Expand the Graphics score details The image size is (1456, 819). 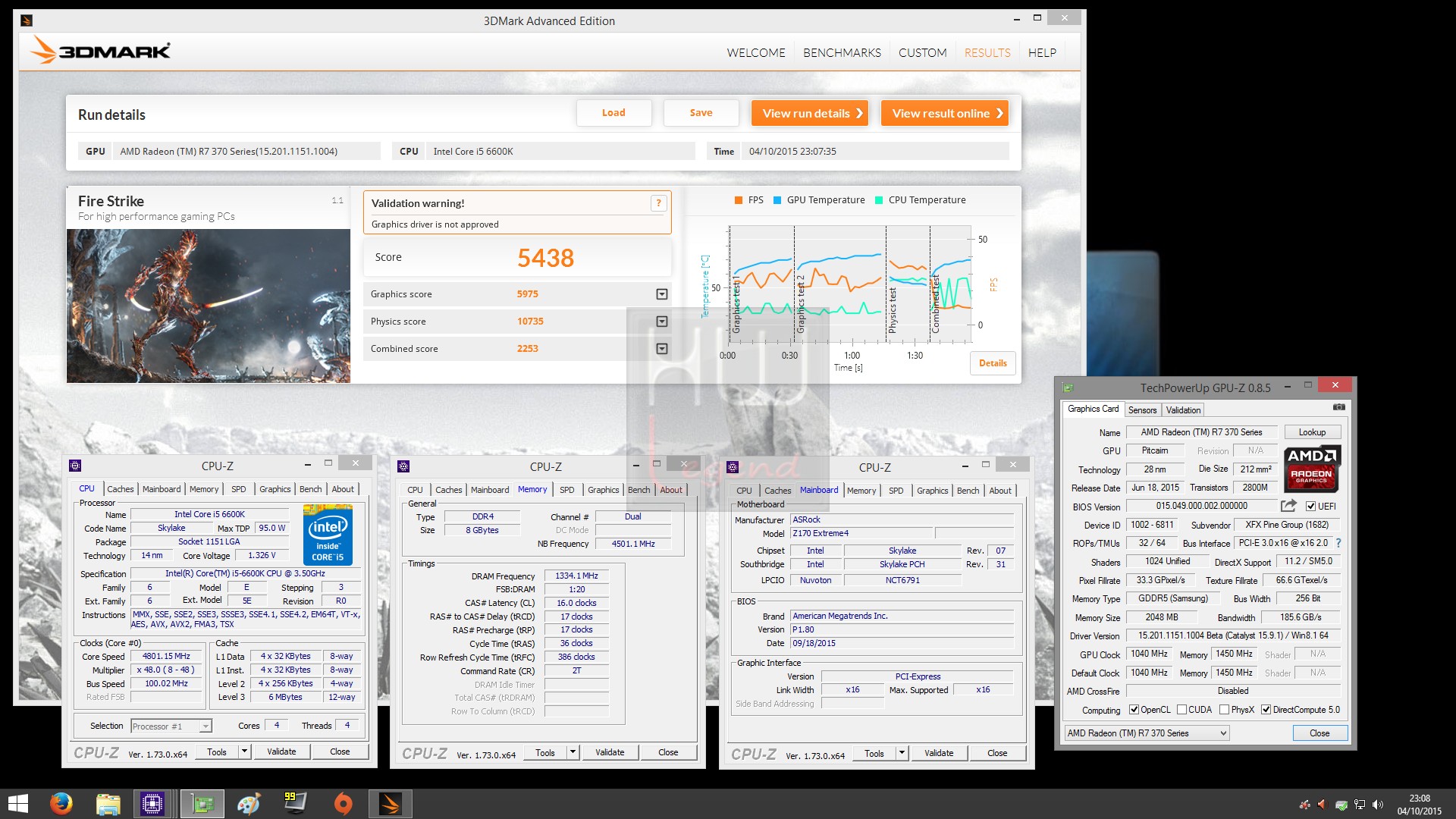pos(661,294)
